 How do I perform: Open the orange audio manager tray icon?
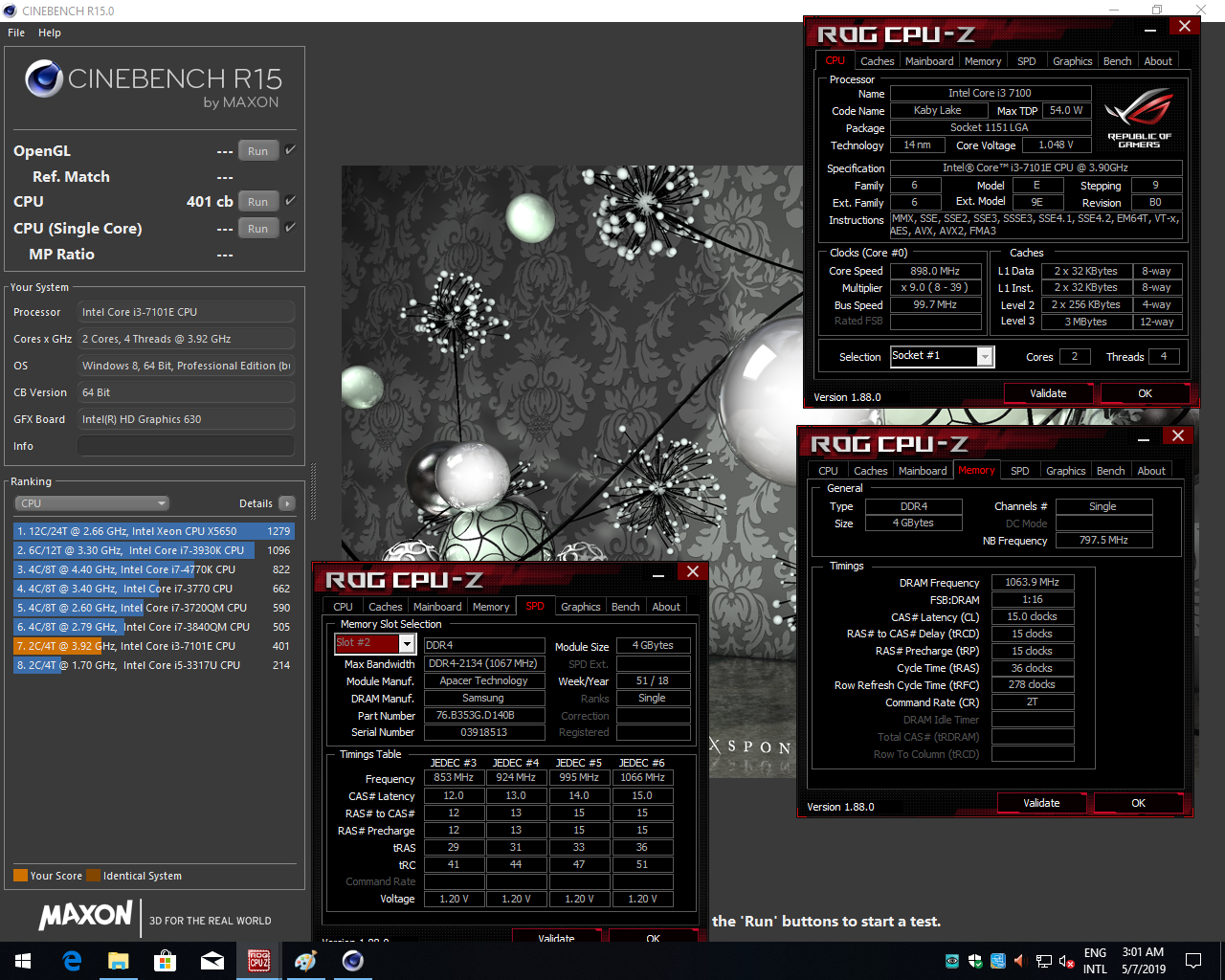pyautogui.click(x=1019, y=961)
